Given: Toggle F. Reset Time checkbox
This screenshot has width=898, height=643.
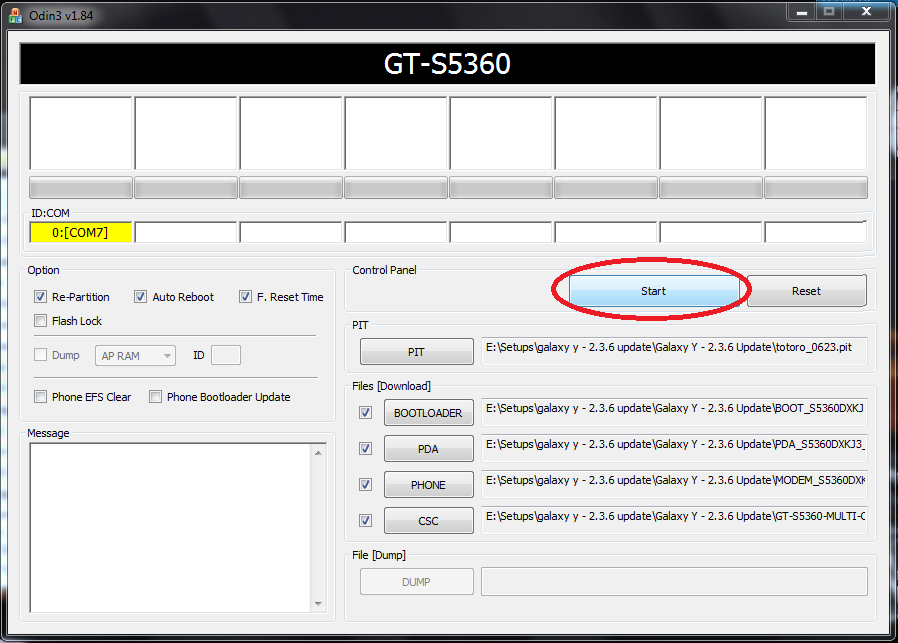Looking at the screenshot, I should point(245,297).
